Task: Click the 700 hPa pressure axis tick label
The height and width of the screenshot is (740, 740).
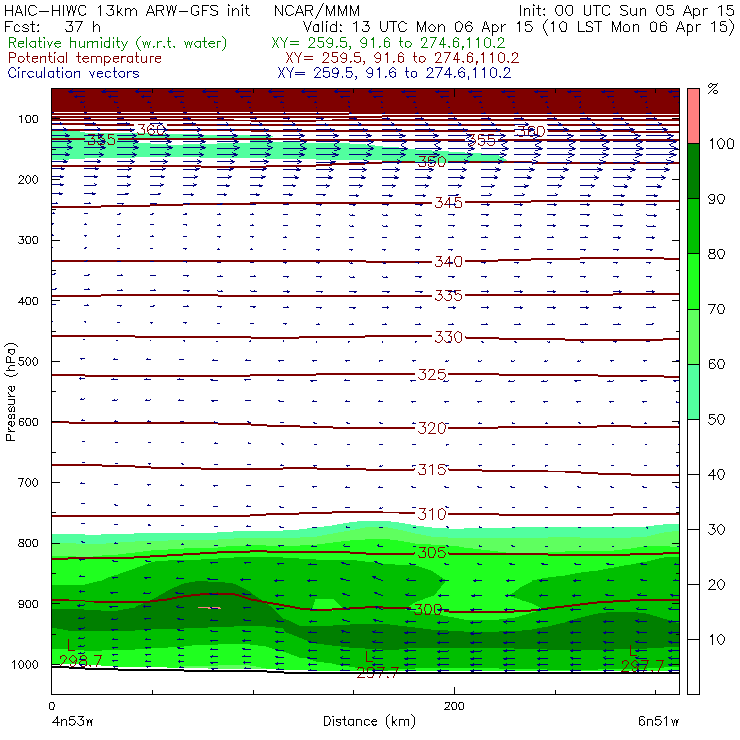Action: (x=29, y=483)
